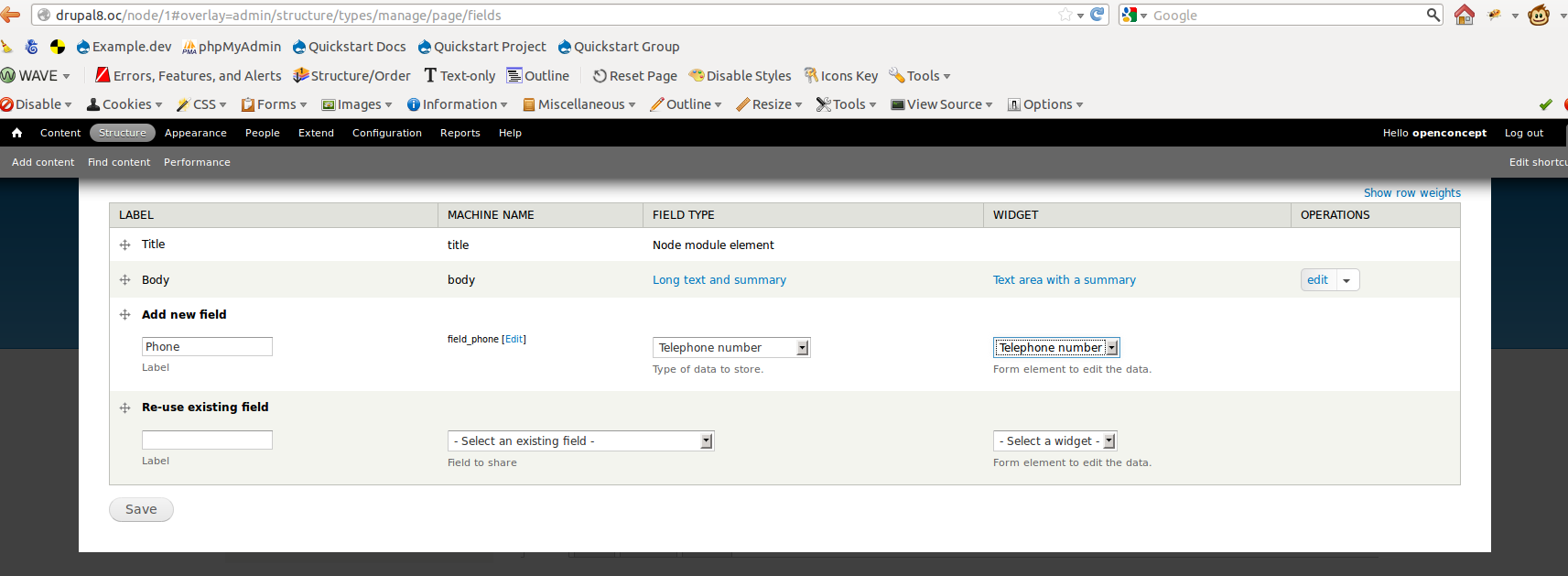1568x576 pixels.
Task: Open Web Developer Options menu
Action: click(x=1045, y=104)
